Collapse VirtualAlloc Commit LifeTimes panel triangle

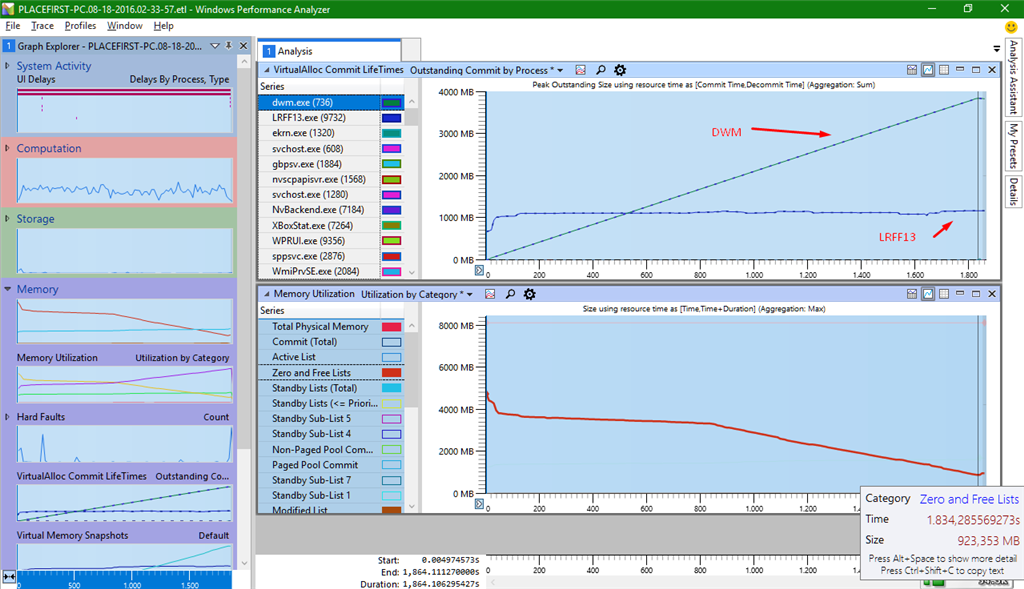[x=266, y=70]
